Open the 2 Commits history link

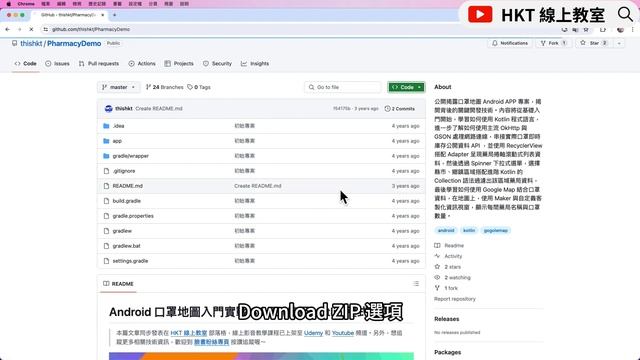(x=400, y=109)
